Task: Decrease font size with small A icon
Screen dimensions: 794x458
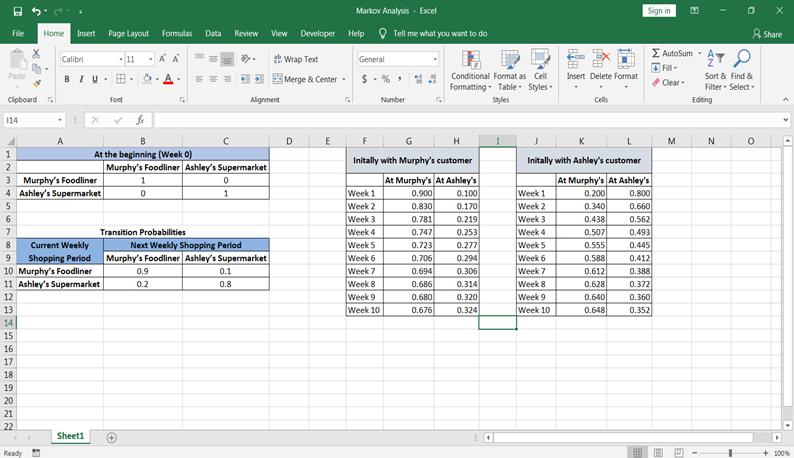Action: click(x=176, y=59)
